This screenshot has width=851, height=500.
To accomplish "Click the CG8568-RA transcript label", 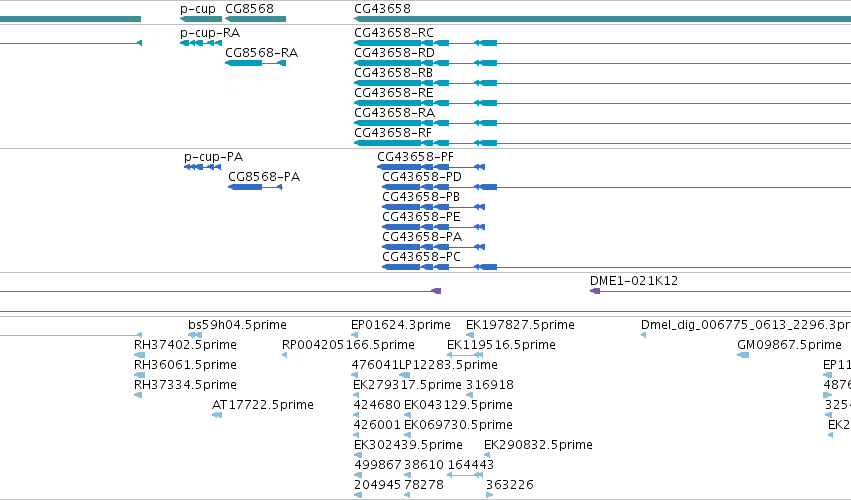I will 261,53.
